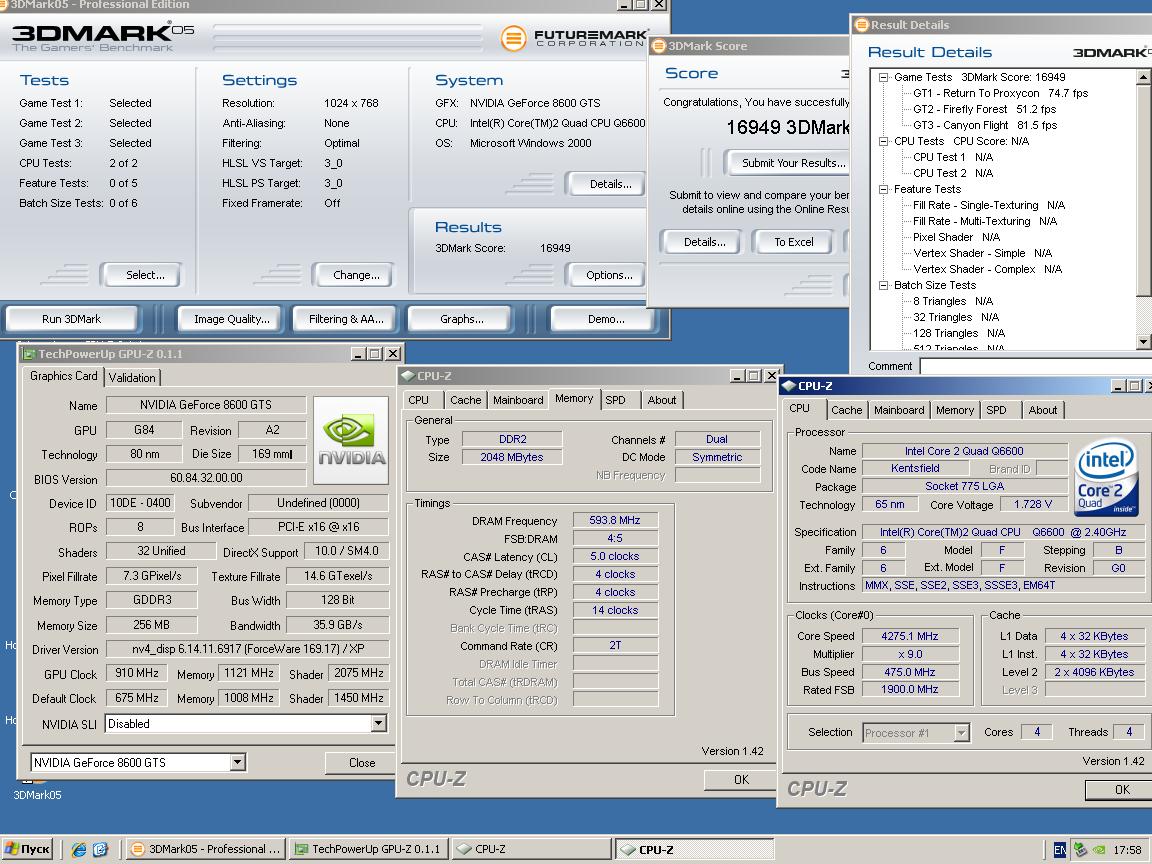The width and height of the screenshot is (1152, 864).
Task: Open the graphics card selector dropdown in GPU-Z
Action: tap(237, 763)
